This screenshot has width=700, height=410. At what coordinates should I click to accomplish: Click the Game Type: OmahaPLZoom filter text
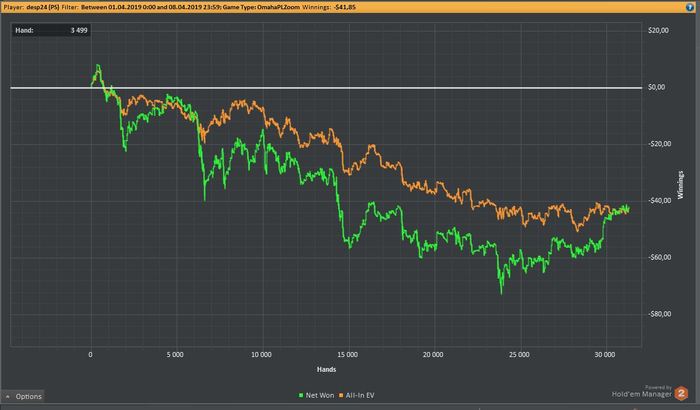[x=261, y=7]
